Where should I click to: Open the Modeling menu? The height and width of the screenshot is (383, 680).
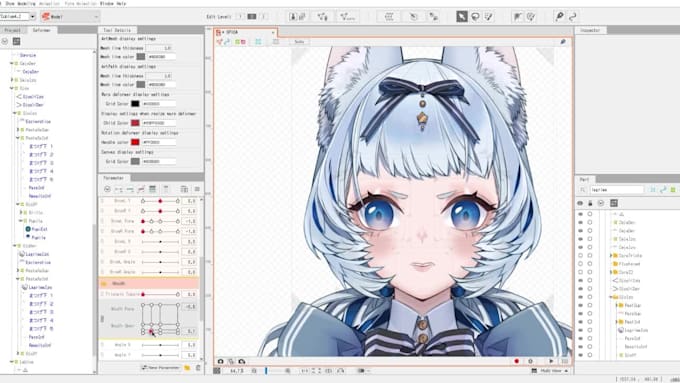[x=26, y=3]
